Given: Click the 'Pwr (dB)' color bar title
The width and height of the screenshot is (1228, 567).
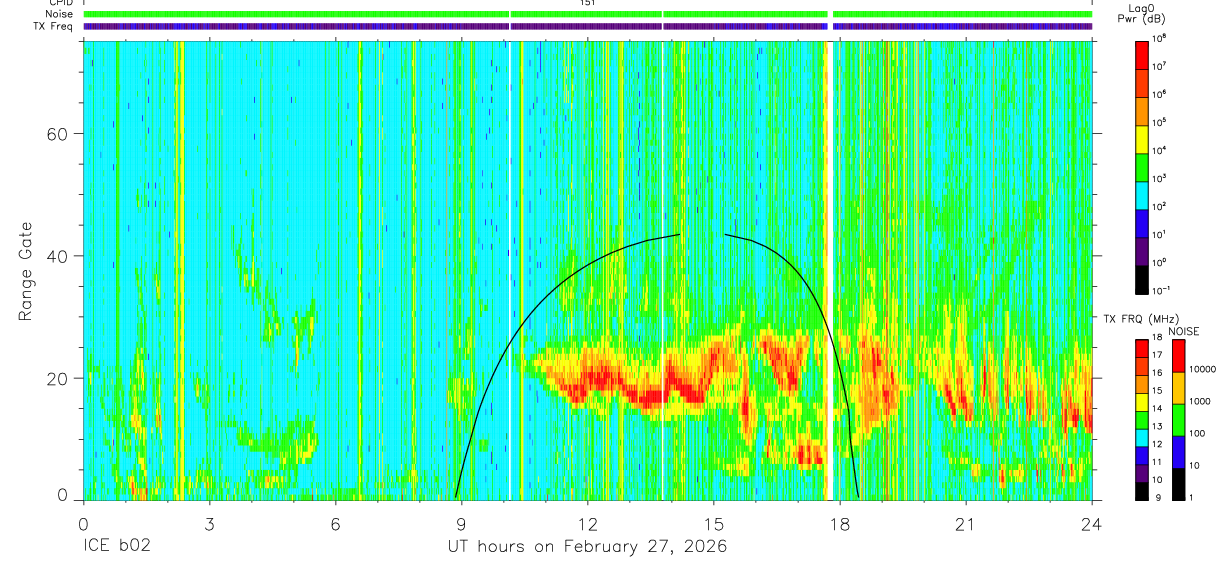Looking at the screenshot, I should [x=1144, y=18].
